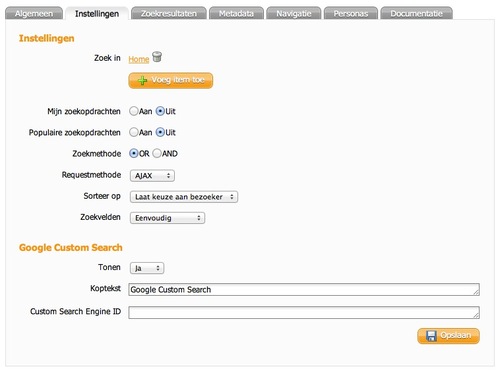Image resolution: width=500 pixels, height=375 pixels.
Task: Switch to the Zoekresultaten tab
Action: [169, 13]
